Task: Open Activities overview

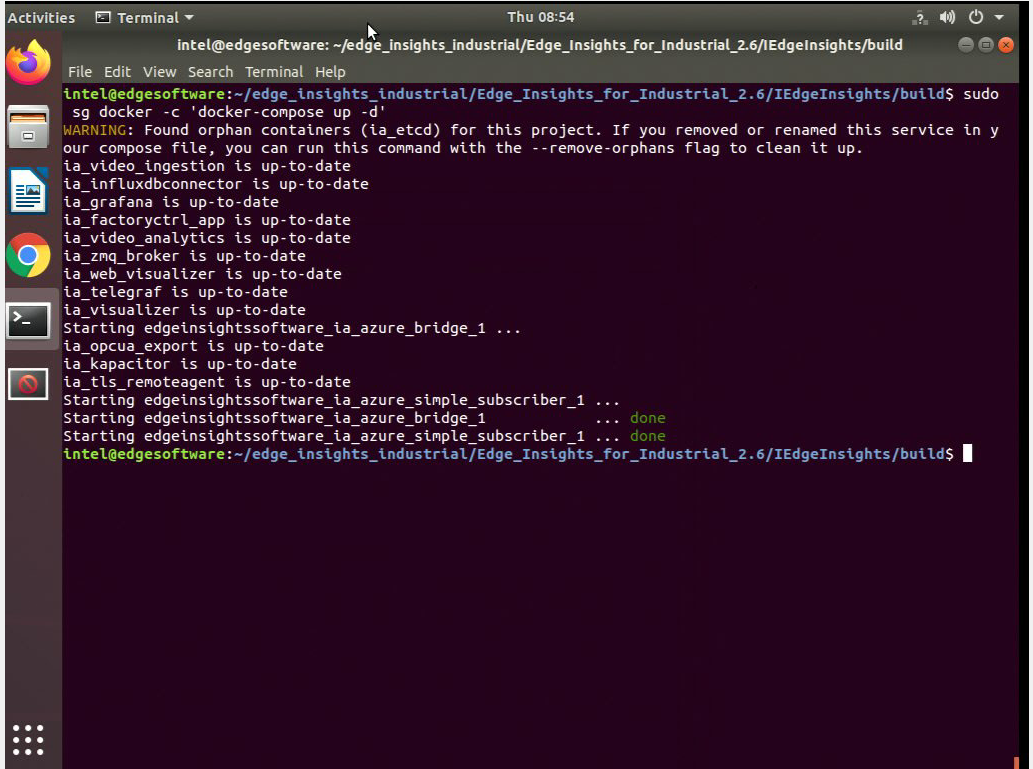Action: (x=41, y=18)
